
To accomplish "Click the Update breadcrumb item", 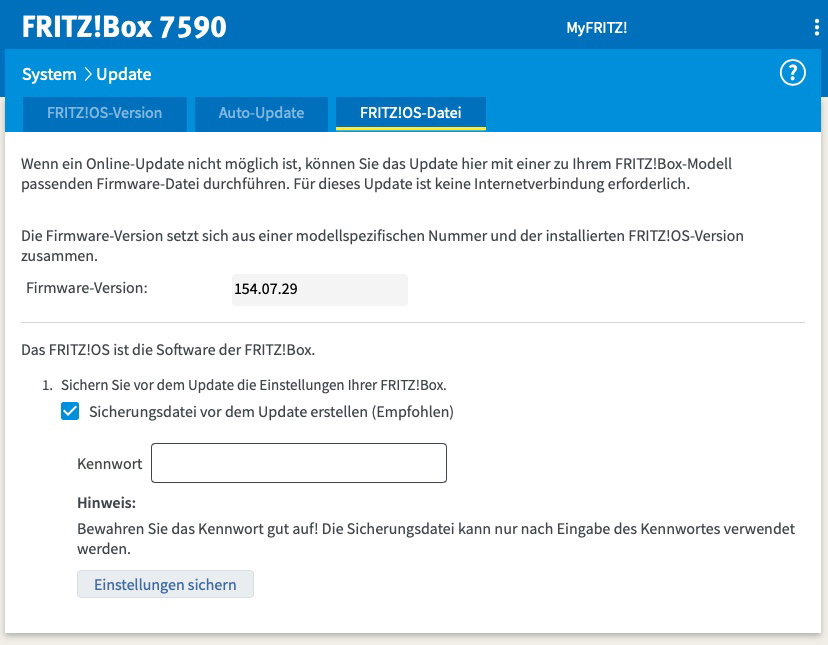I will 124,74.
